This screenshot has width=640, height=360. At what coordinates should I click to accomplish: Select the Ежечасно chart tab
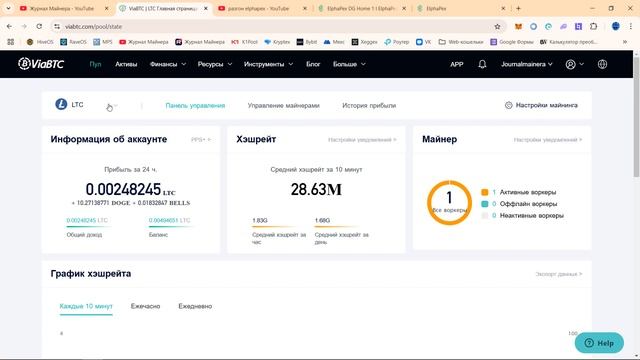click(x=145, y=306)
